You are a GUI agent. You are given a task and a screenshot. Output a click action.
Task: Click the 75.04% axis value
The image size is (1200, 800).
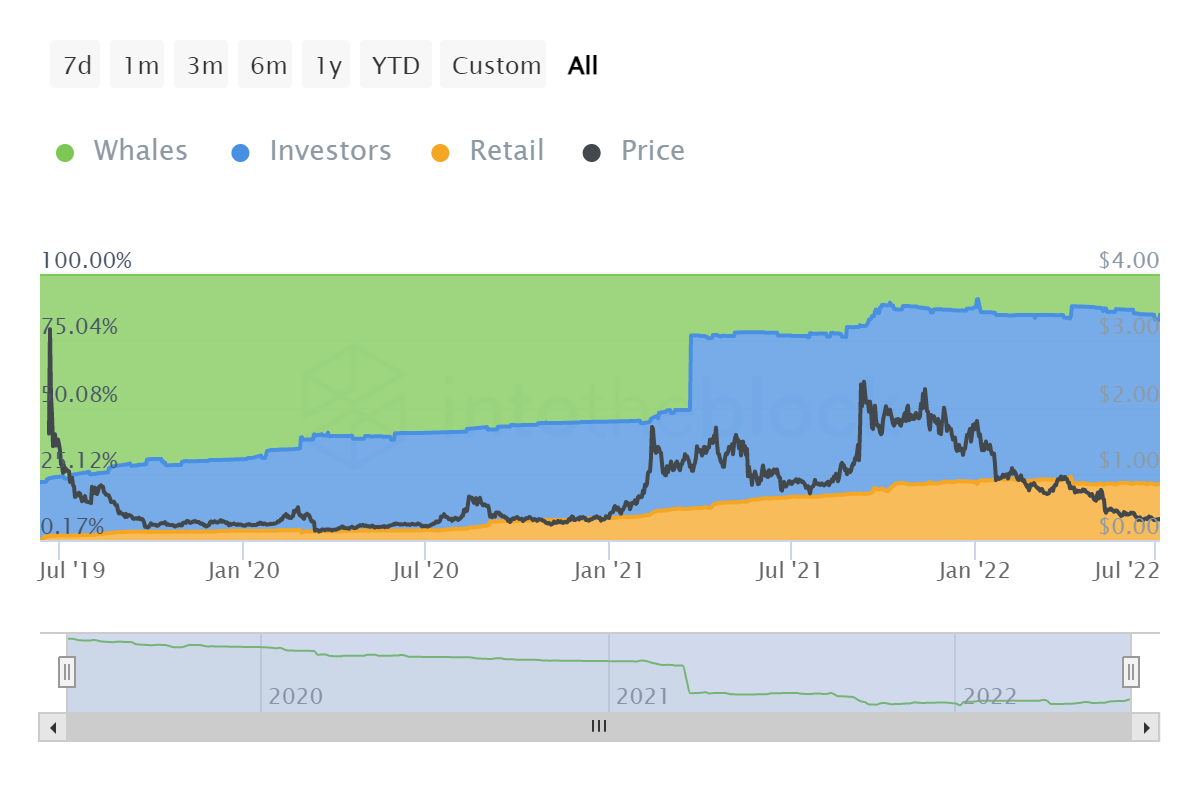click(x=80, y=327)
